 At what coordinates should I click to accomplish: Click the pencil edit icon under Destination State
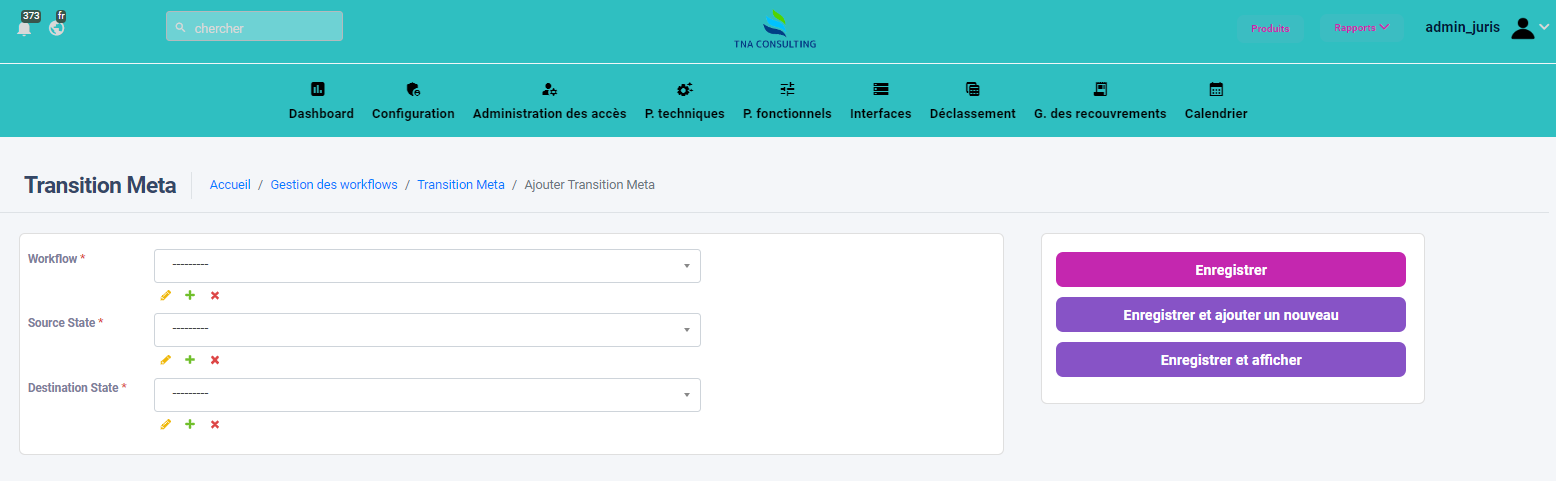coord(166,425)
